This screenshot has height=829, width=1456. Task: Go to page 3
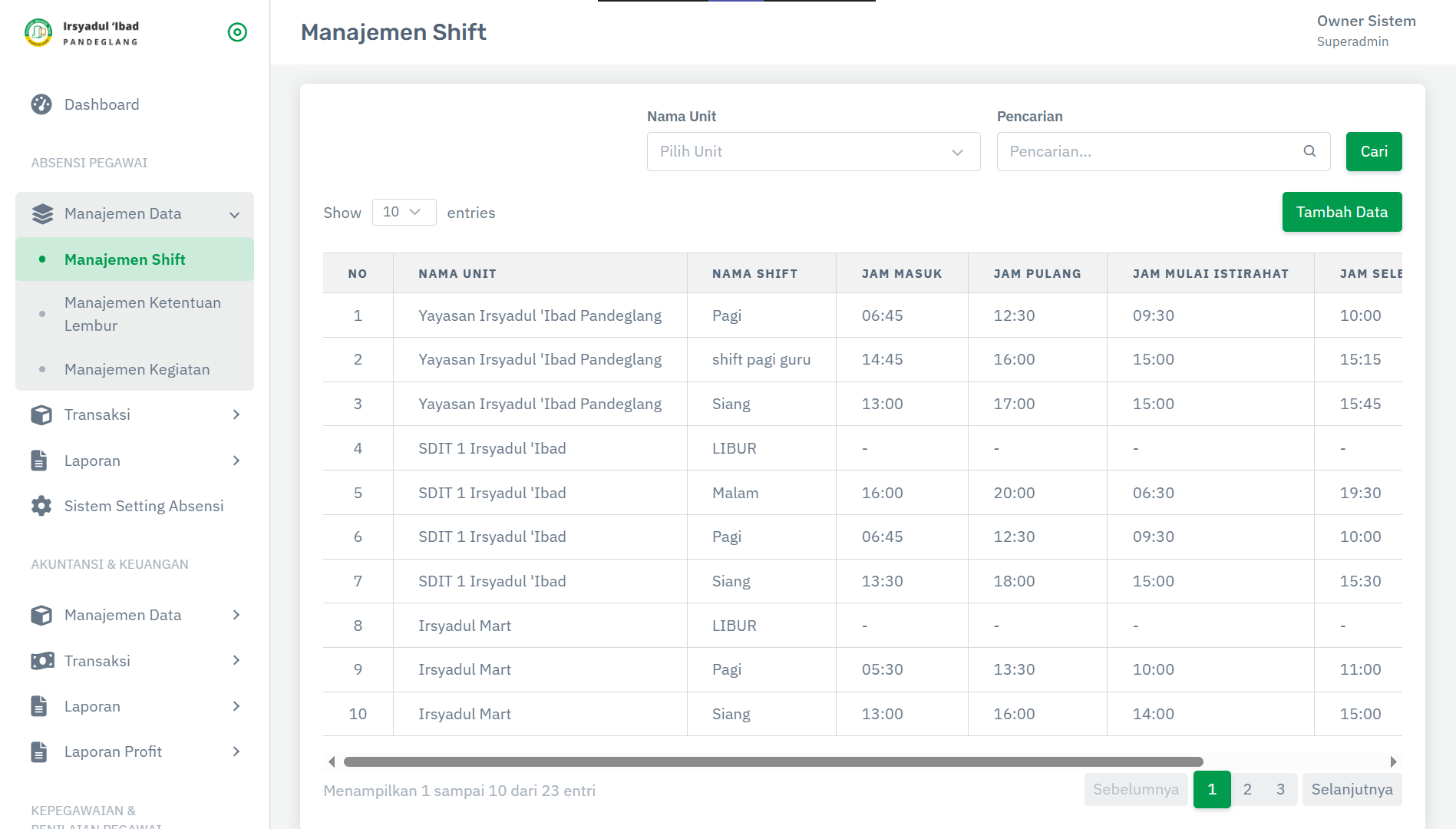point(1280,790)
